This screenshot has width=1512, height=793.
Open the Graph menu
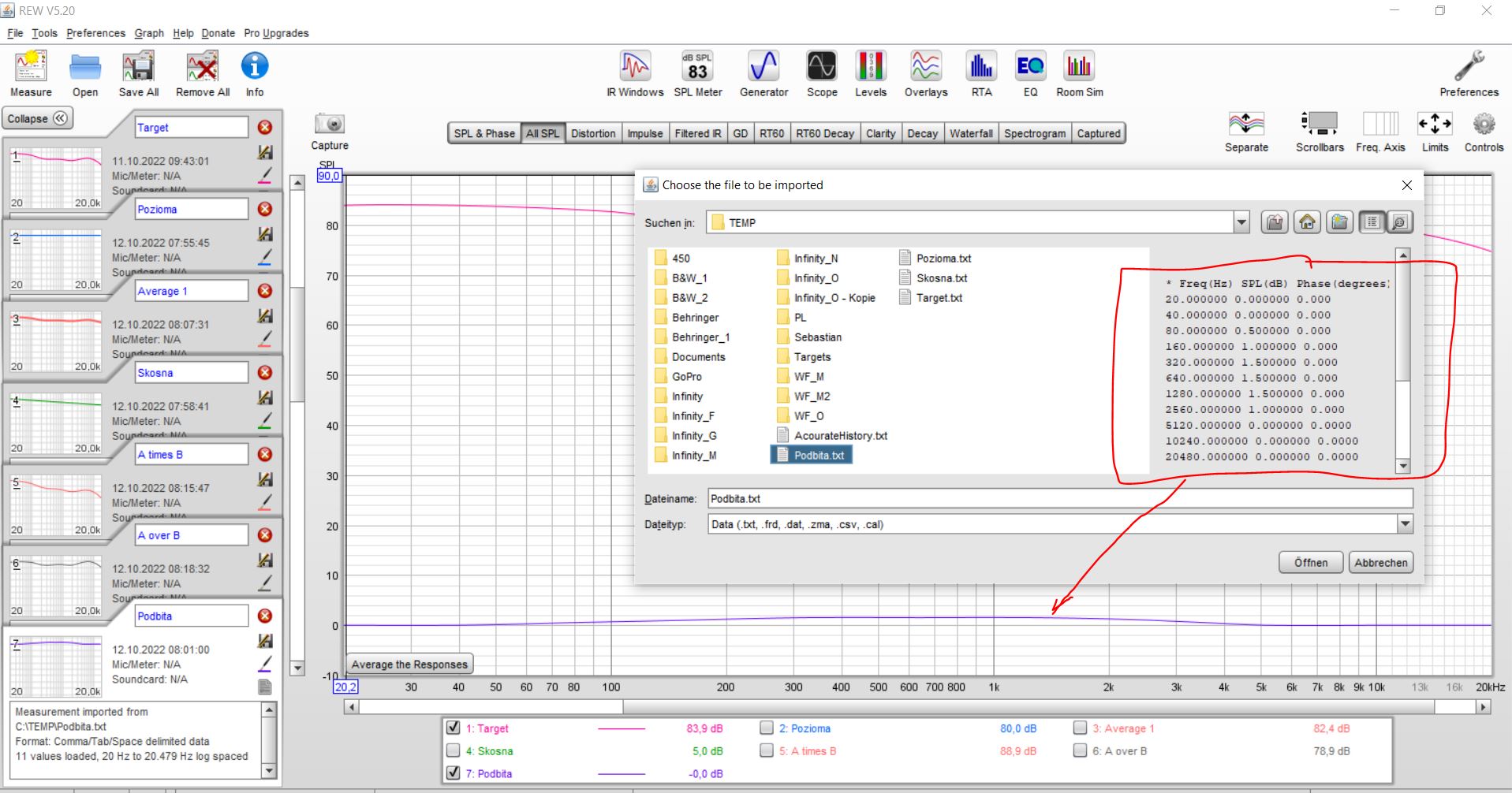(x=149, y=33)
